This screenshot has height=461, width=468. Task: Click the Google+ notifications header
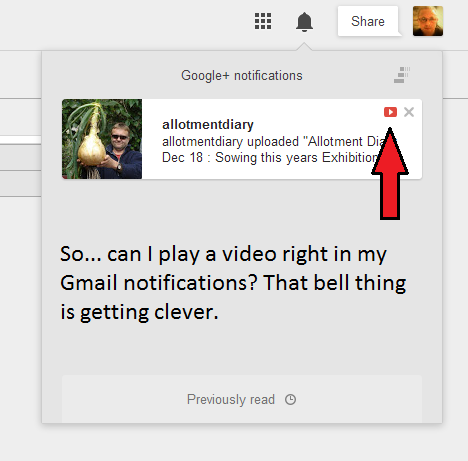(242, 76)
